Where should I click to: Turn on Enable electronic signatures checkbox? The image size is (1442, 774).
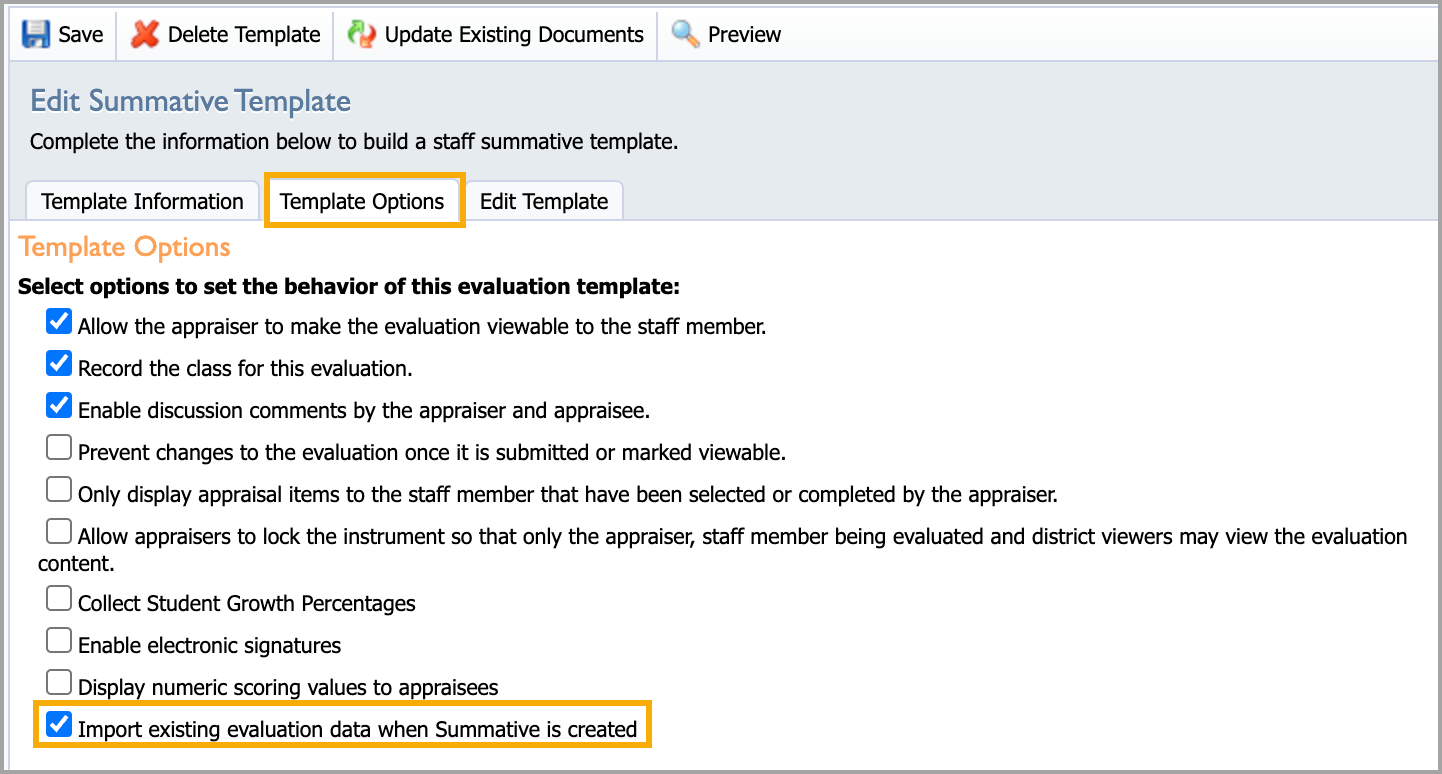(60, 640)
